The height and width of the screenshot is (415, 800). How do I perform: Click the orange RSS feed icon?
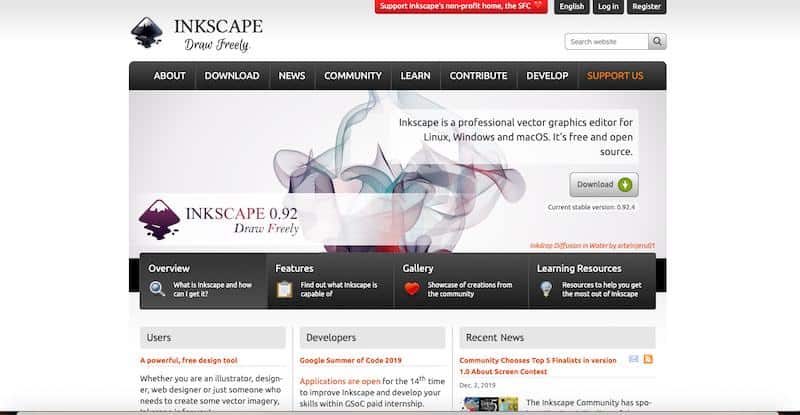(648, 359)
